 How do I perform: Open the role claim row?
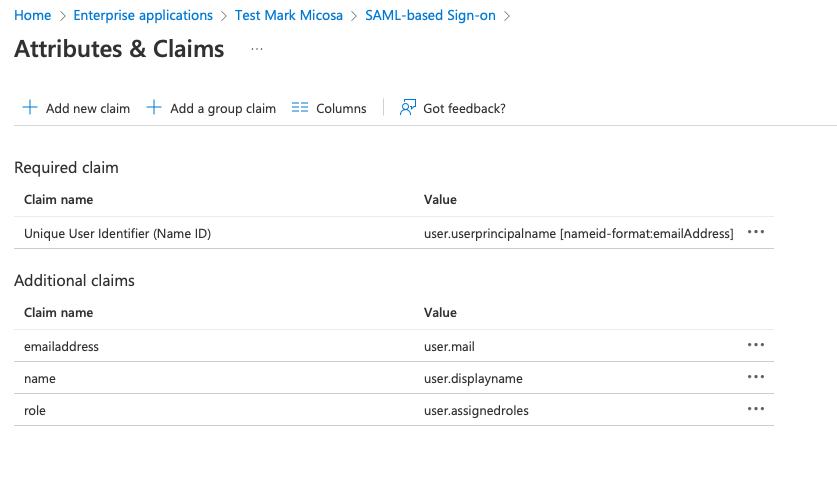click(x=35, y=410)
